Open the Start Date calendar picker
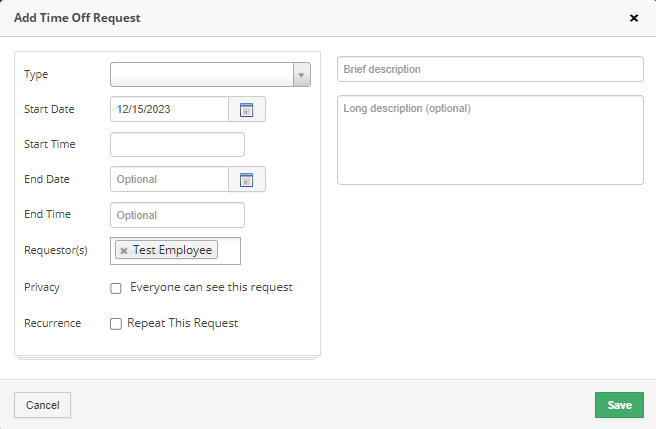 pos(247,110)
